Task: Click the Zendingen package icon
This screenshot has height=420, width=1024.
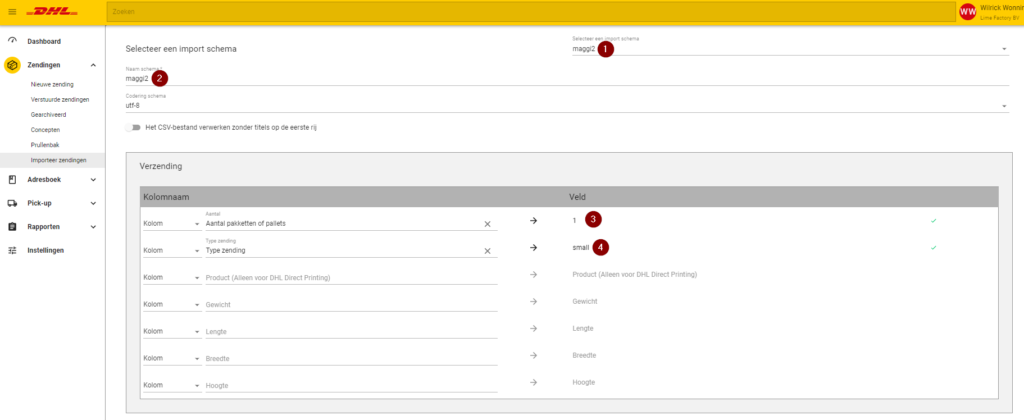Action: [12, 65]
